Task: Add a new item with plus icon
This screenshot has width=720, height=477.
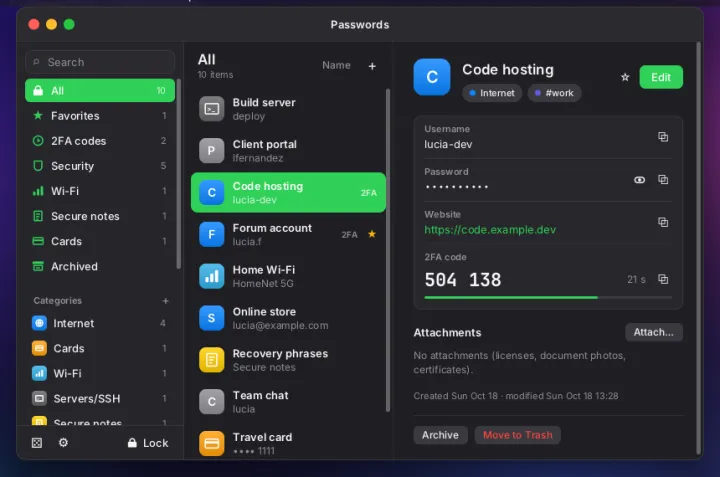Action: [372, 67]
